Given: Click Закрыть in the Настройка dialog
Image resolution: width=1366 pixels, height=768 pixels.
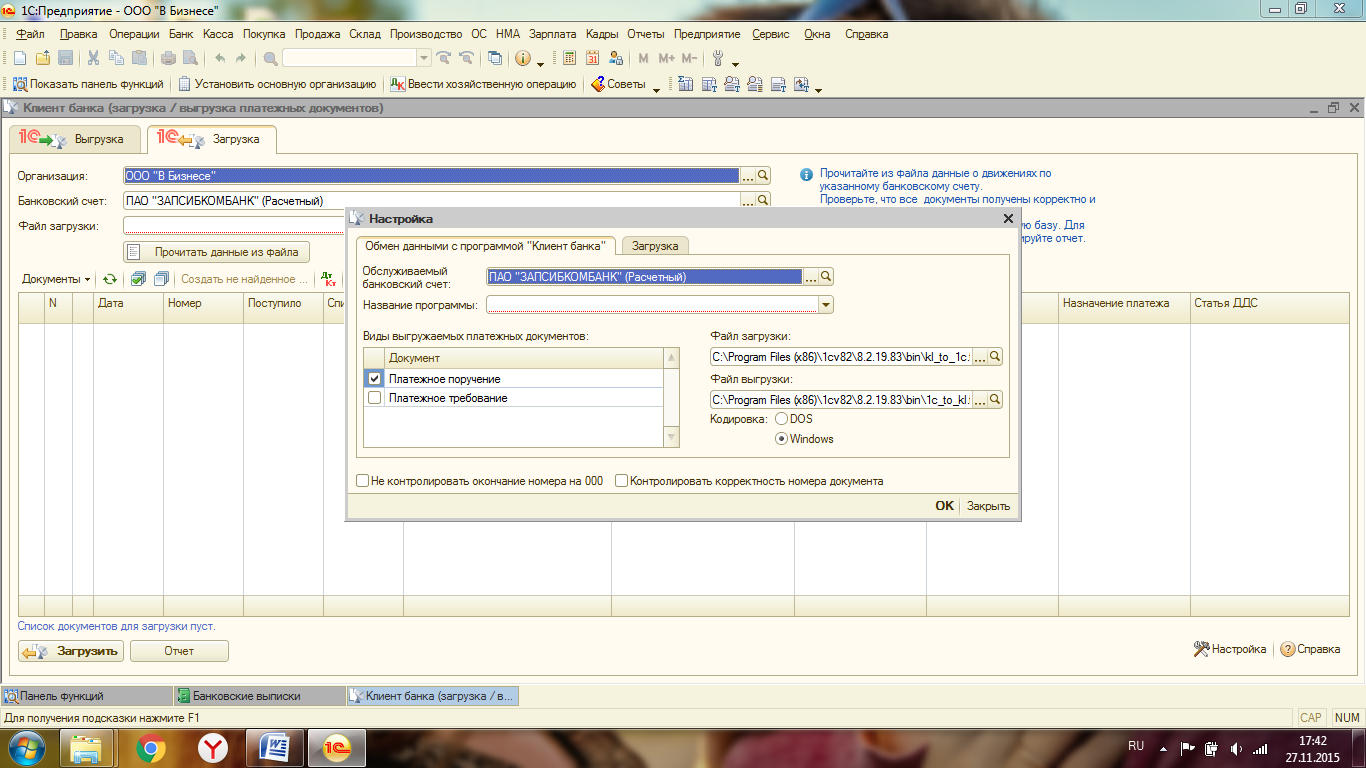Looking at the screenshot, I should coord(989,506).
